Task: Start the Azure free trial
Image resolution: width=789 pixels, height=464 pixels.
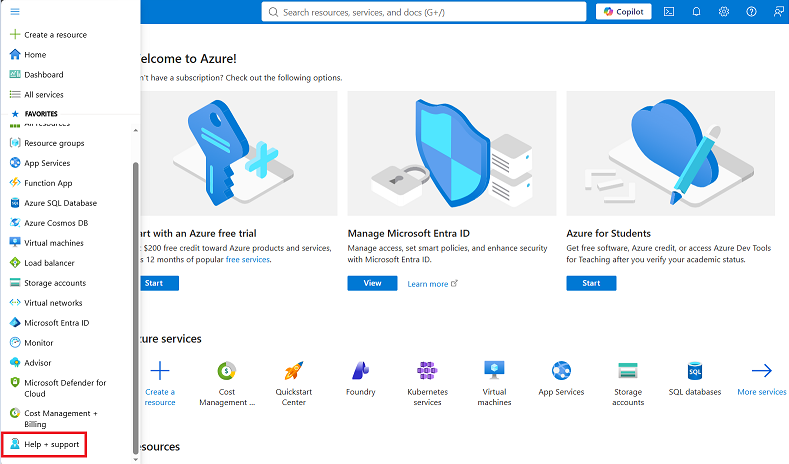Action: click(x=159, y=283)
